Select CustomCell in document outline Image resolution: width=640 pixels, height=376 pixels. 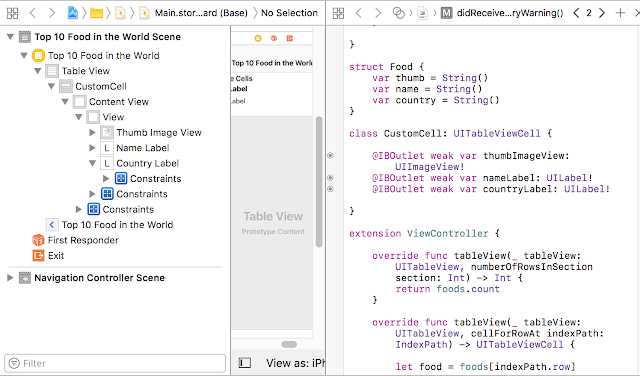tap(101, 87)
